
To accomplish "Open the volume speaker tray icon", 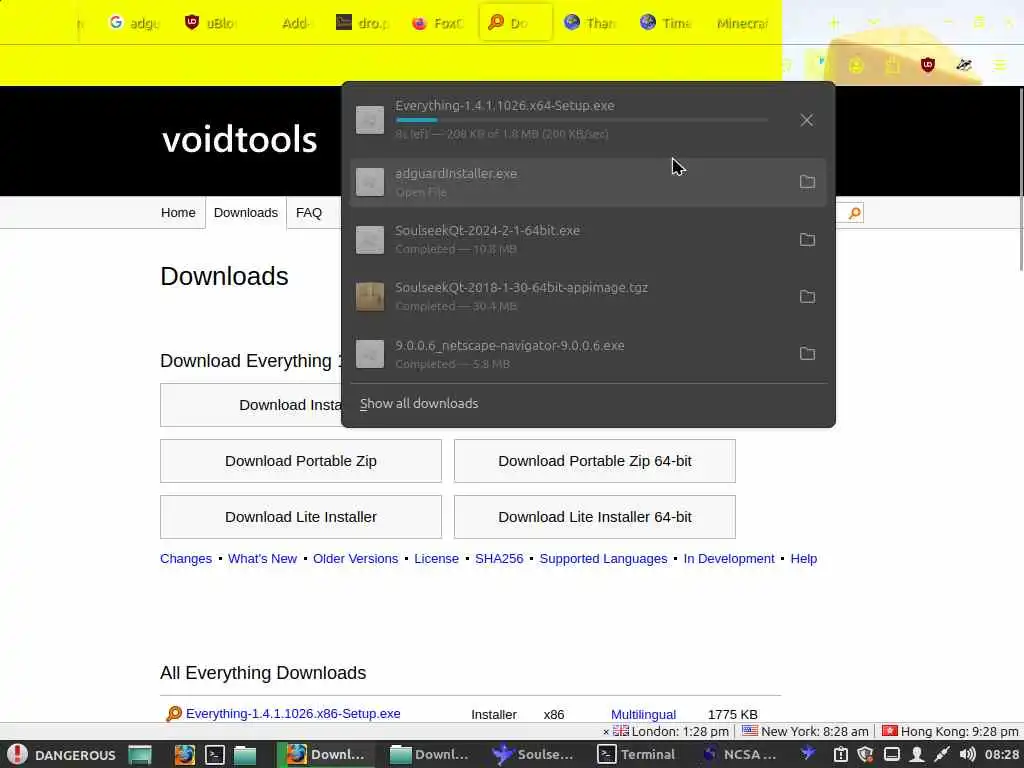I will 967,755.
